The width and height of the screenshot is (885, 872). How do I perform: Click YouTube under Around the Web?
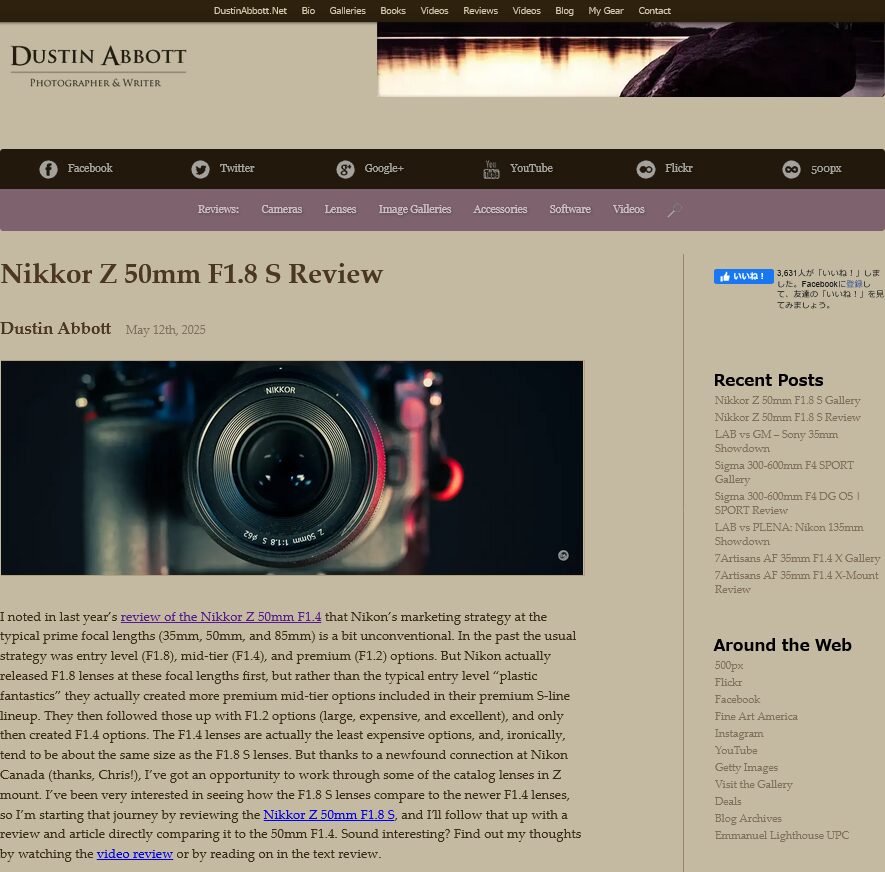pyautogui.click(x=736, y=750)
